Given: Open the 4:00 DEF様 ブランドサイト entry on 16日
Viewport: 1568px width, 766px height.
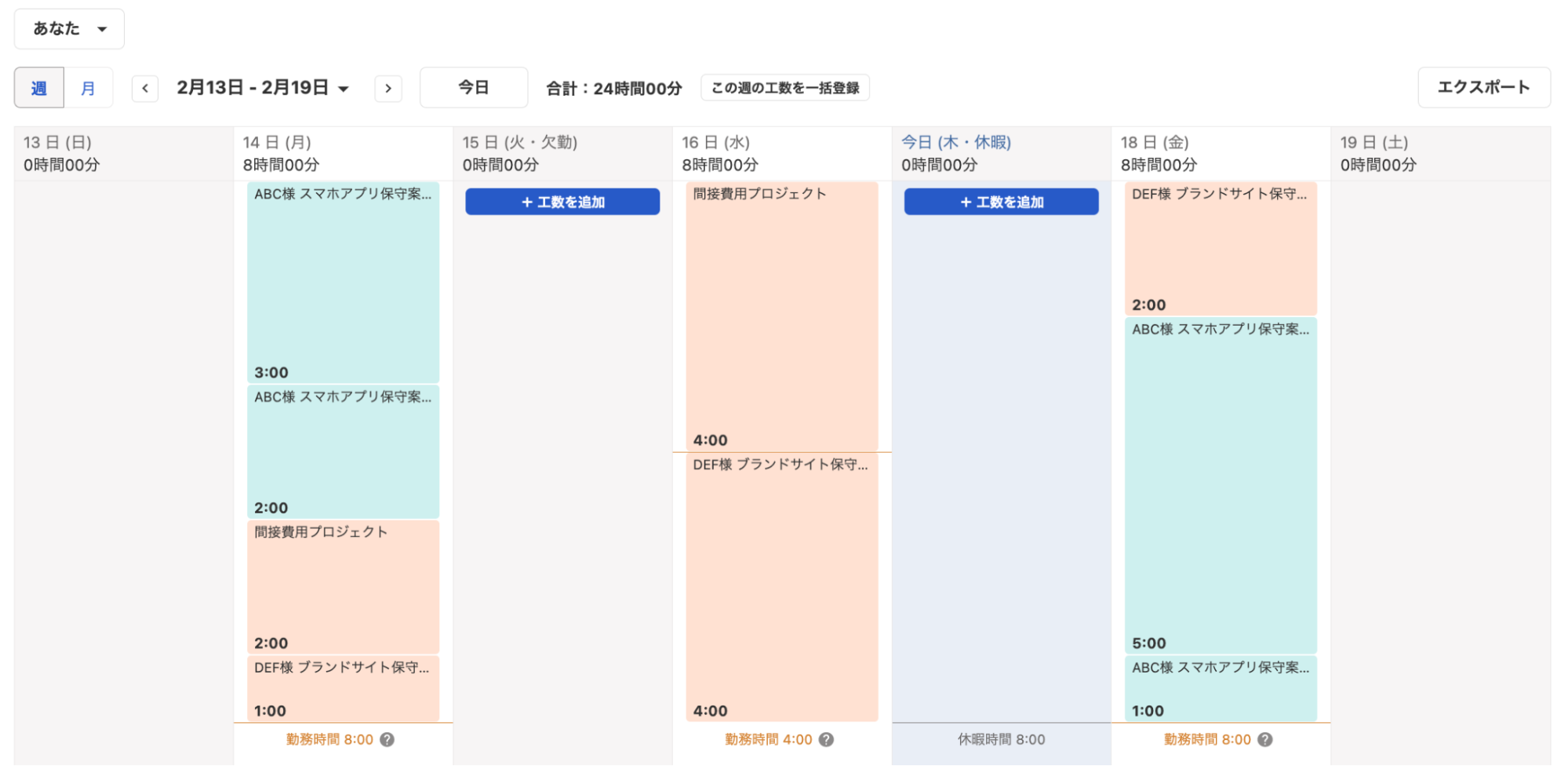Looking at the screenshot, I should [x=782, y=587].
